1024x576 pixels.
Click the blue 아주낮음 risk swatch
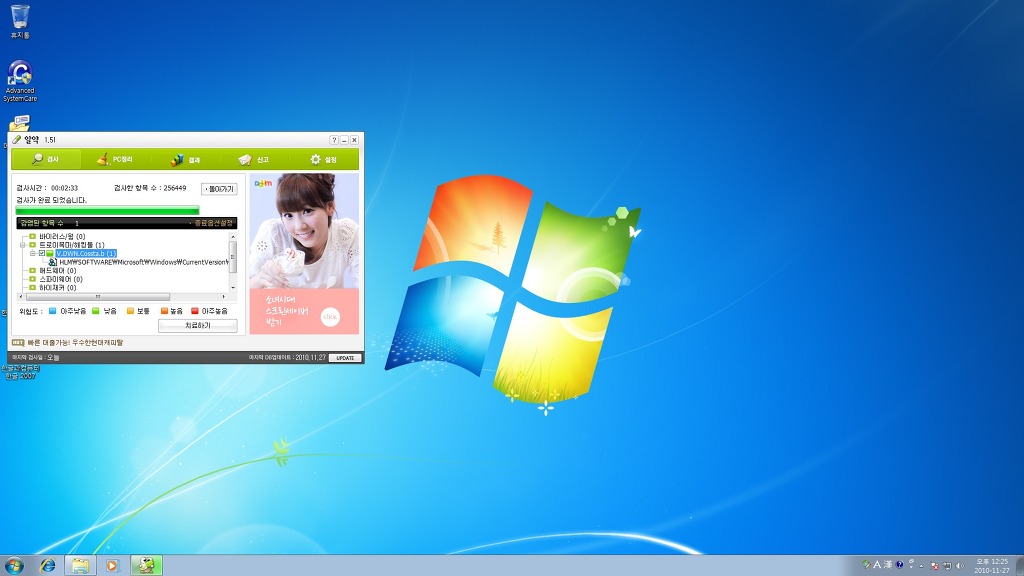pyautogui.click(x=52, y=311)
